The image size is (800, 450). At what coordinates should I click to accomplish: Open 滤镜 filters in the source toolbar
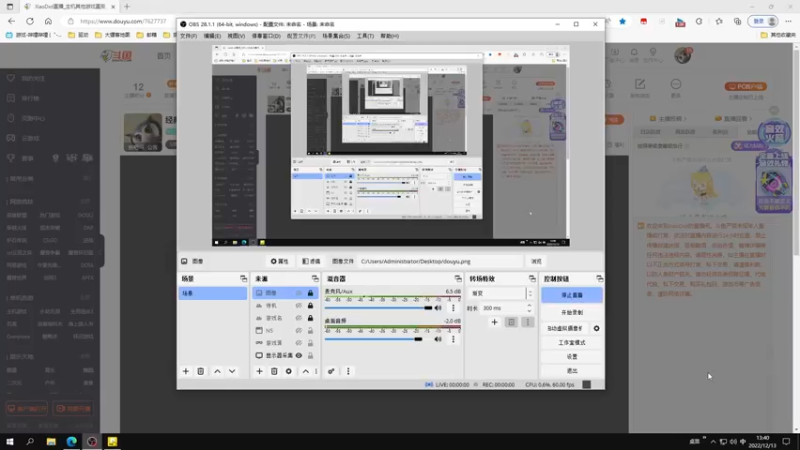[311, 261]
